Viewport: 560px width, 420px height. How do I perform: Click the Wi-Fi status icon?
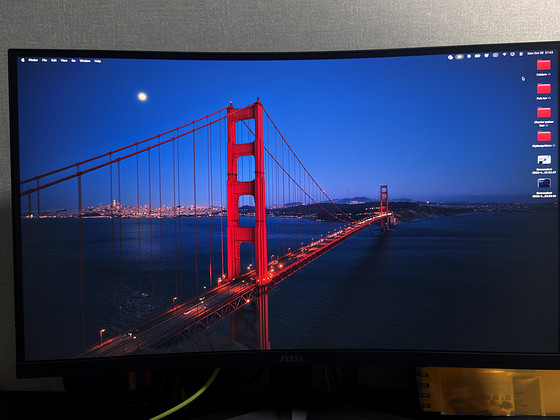pyautogui.click(x=504, y=55)
